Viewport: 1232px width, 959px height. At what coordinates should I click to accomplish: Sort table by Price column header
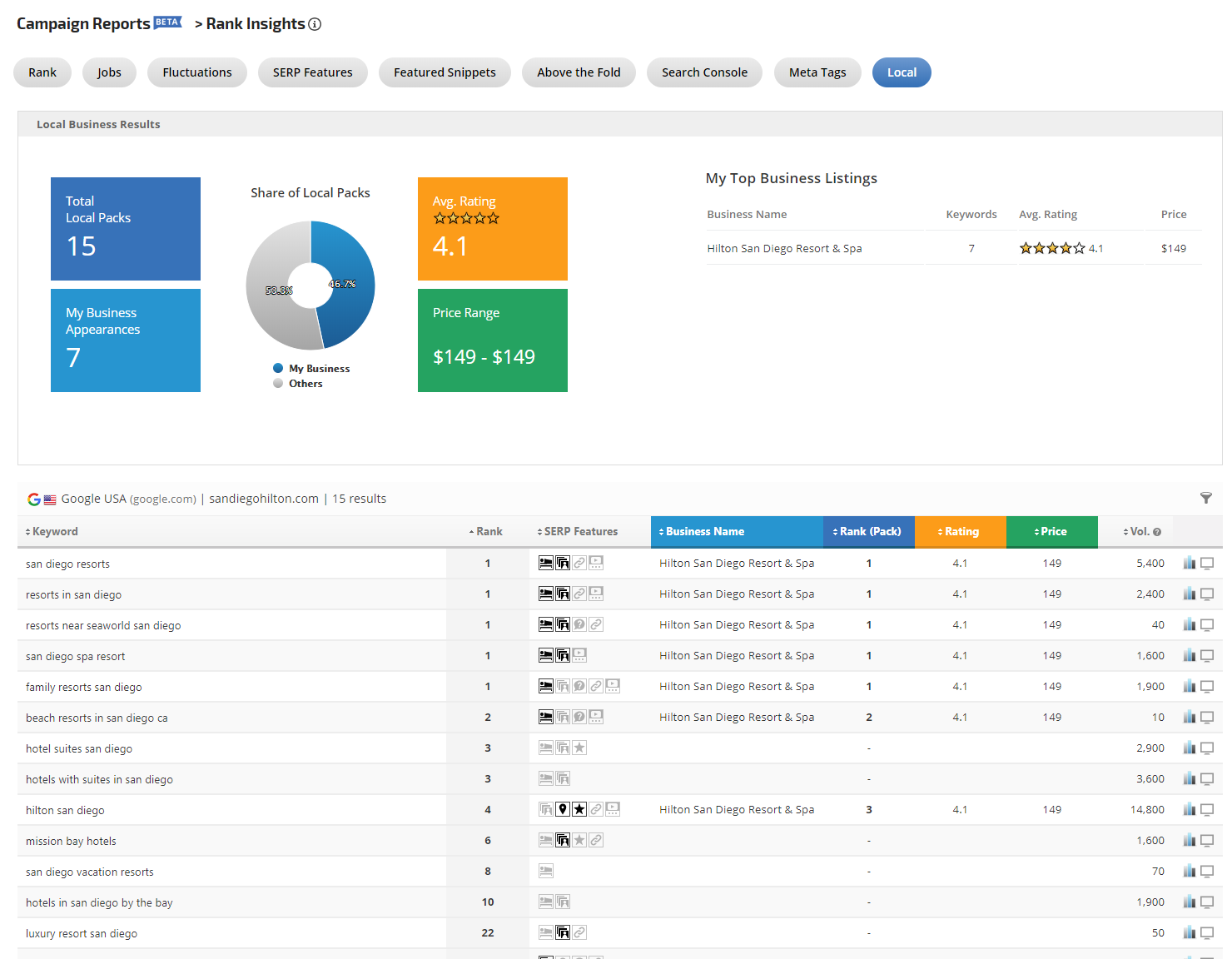coord(1051,532)
